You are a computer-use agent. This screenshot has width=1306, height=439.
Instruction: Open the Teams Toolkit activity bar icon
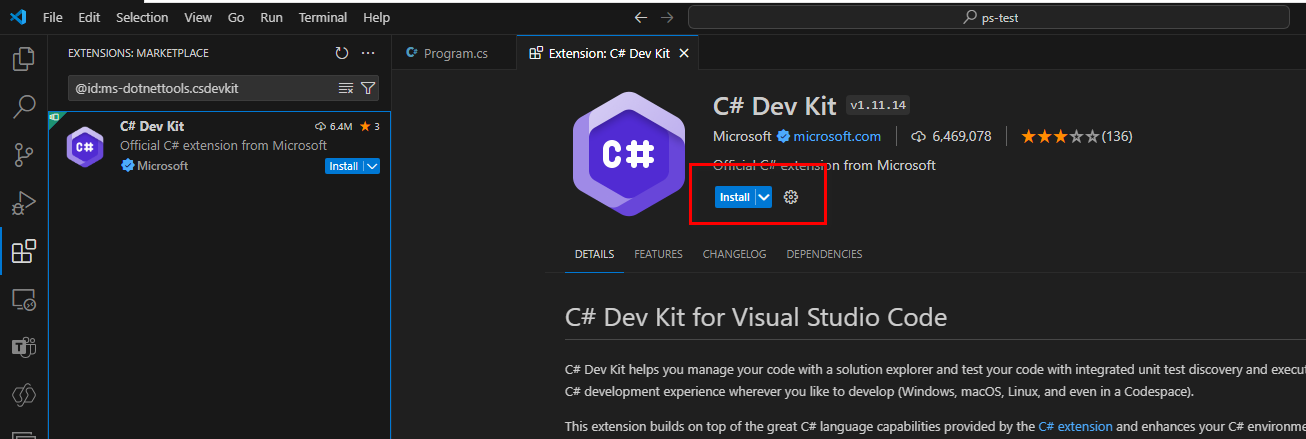[x=23, y=347]
